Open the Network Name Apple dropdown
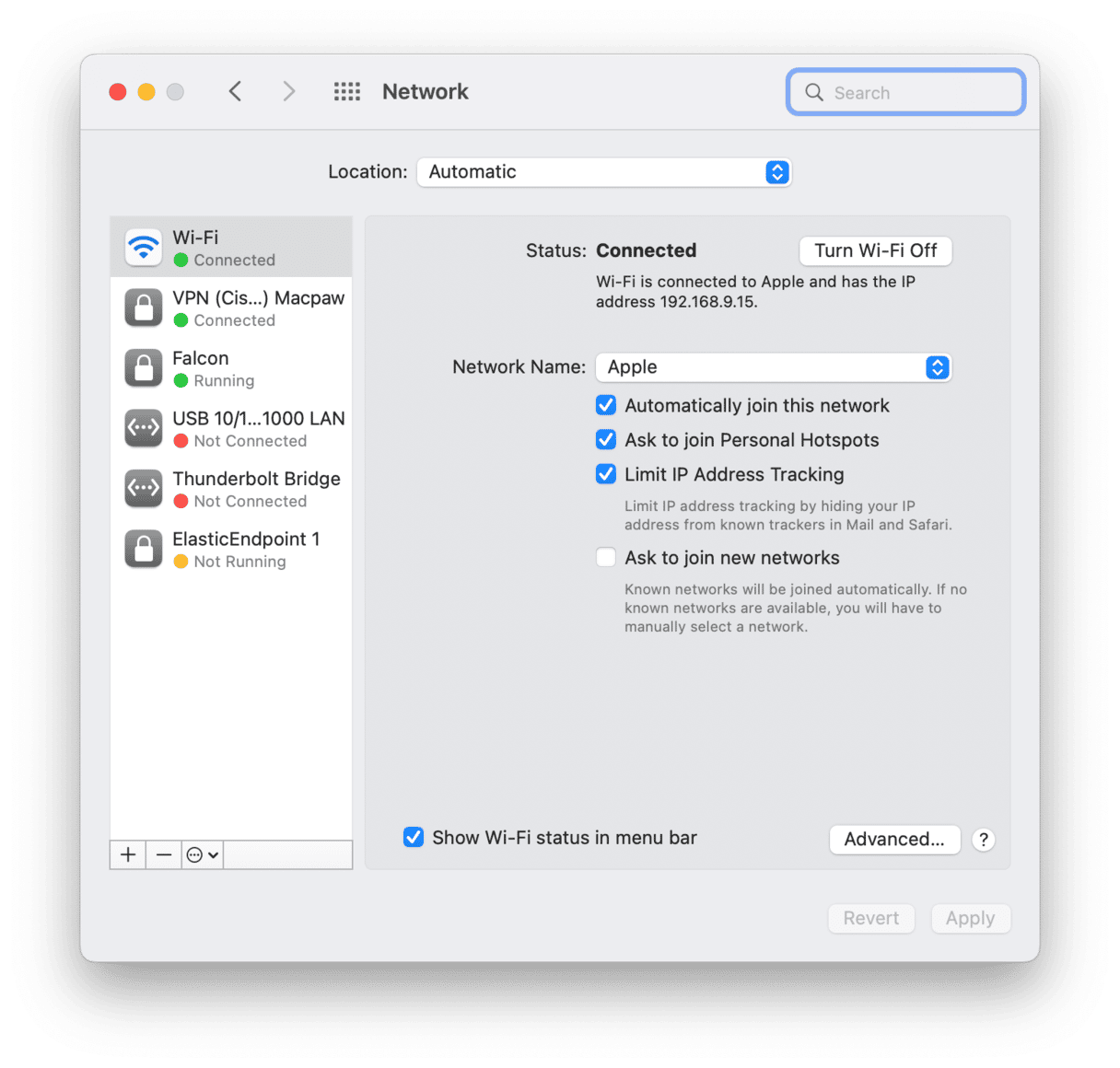 click(774, 367)
